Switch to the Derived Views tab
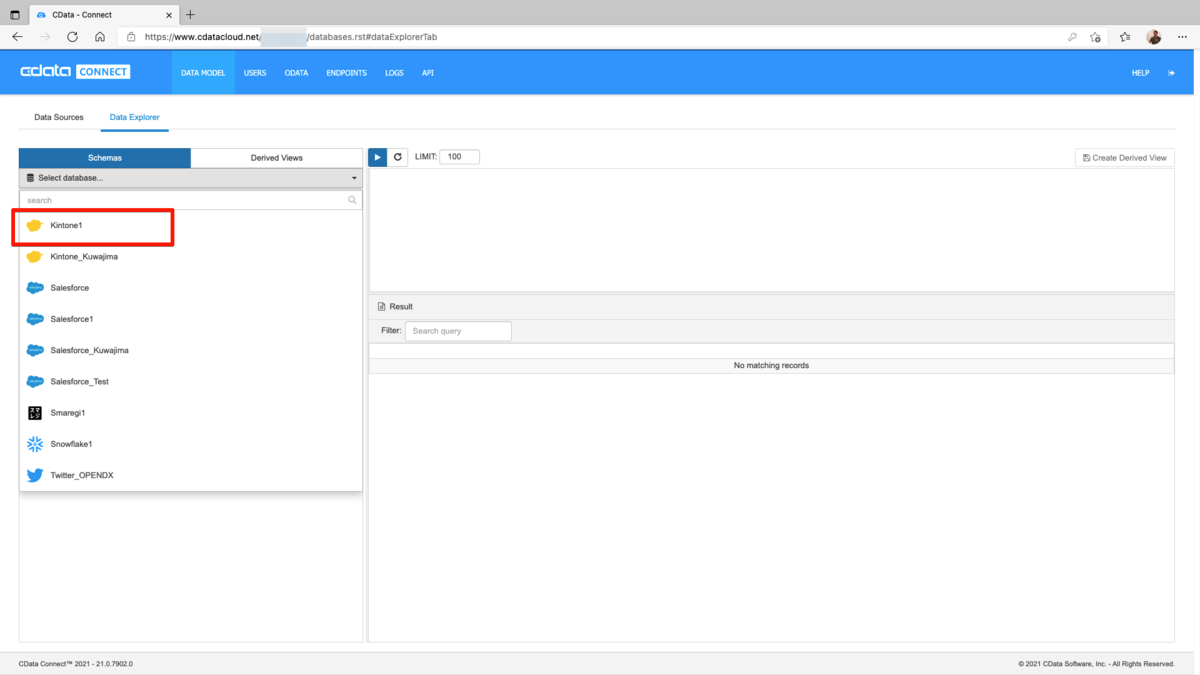This screenshot has height=675, width=1200. (x=277, y=158)
